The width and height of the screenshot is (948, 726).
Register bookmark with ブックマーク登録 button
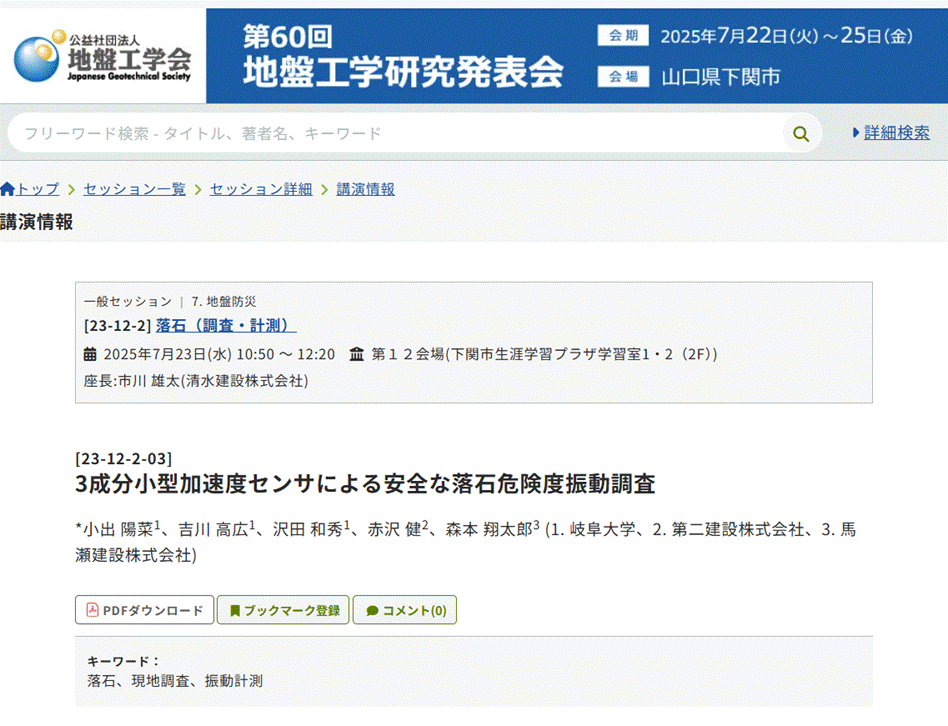[283, 610]
